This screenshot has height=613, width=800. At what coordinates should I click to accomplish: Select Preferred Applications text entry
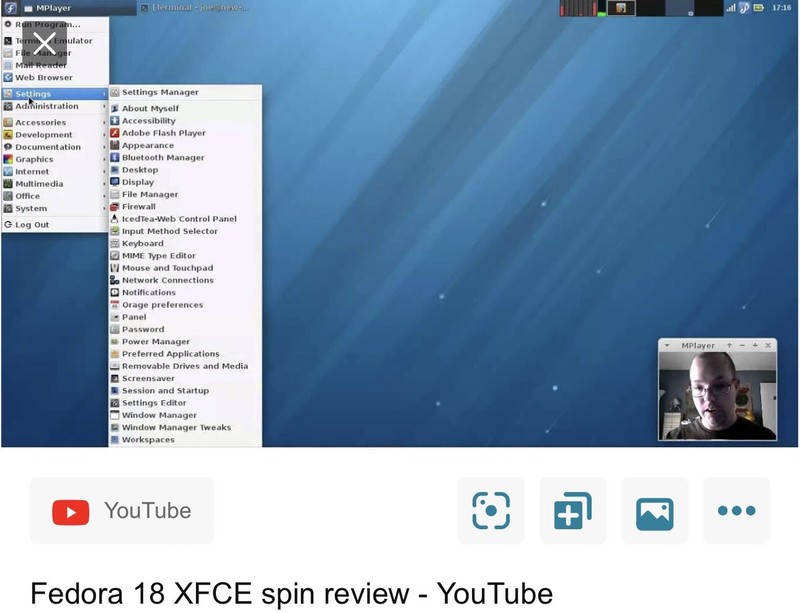click(x=170, y=354)
